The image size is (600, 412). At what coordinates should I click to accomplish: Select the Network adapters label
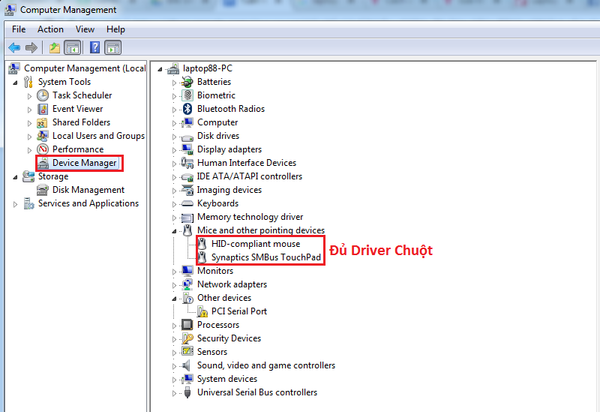[x=232, y=284]
